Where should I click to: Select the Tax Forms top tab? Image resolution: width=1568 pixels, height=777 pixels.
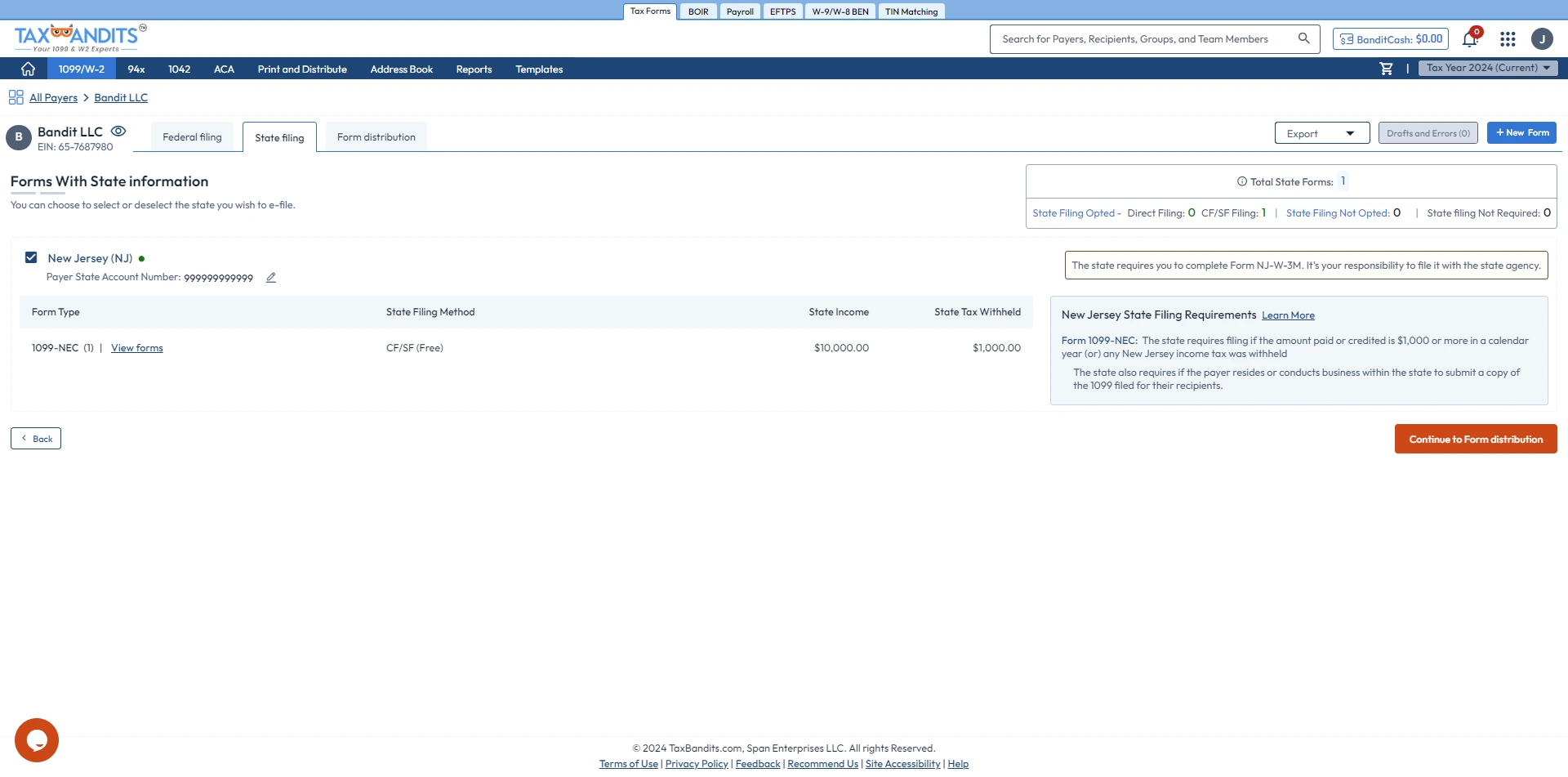coord(650,11)
